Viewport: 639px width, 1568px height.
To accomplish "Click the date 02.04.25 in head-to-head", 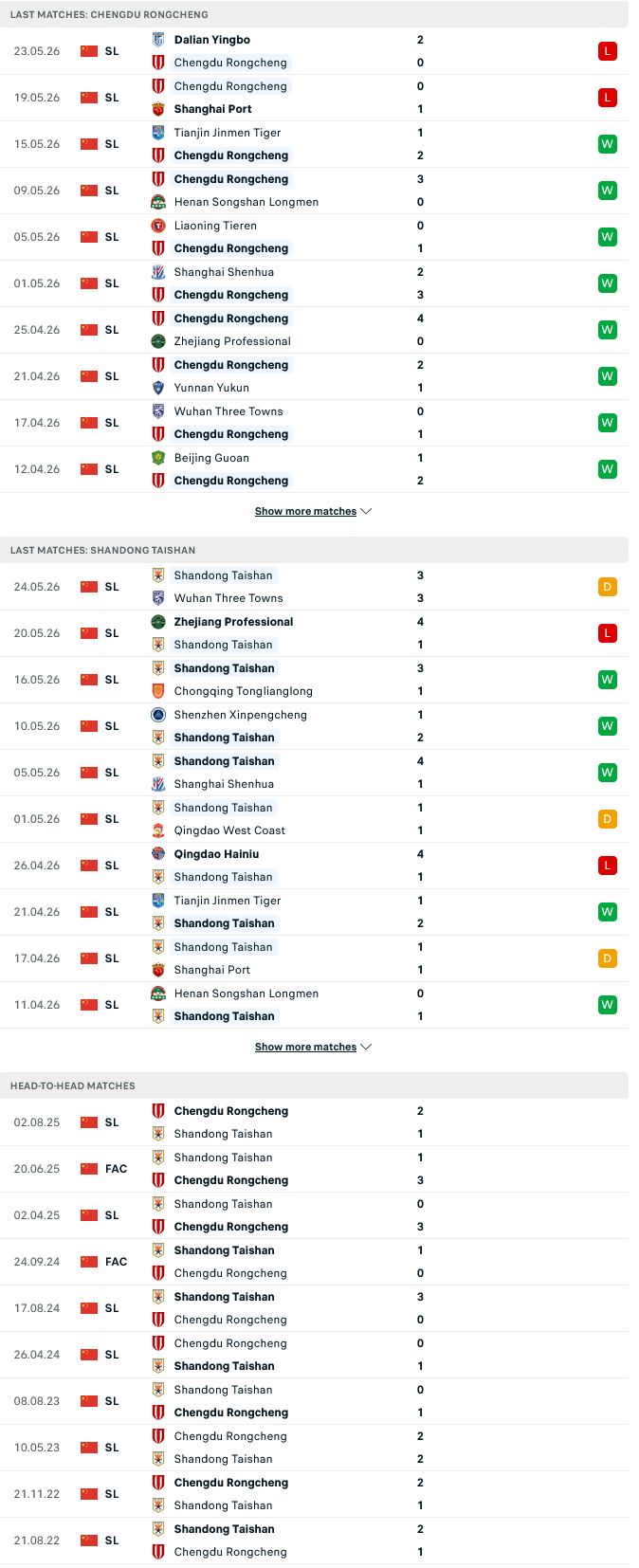I will (37, 1215).
